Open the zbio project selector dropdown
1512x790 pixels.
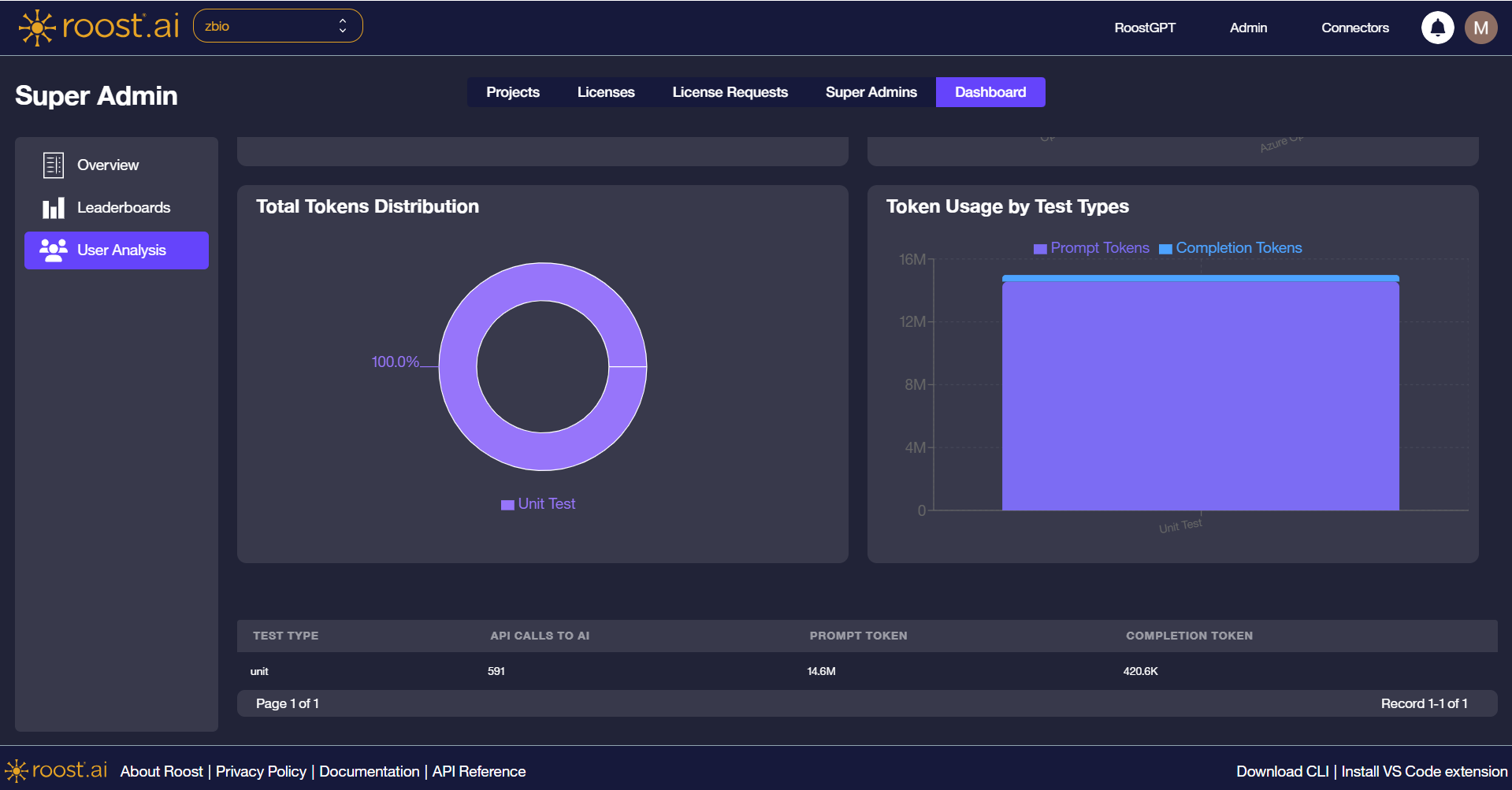(x=277, y=25)
